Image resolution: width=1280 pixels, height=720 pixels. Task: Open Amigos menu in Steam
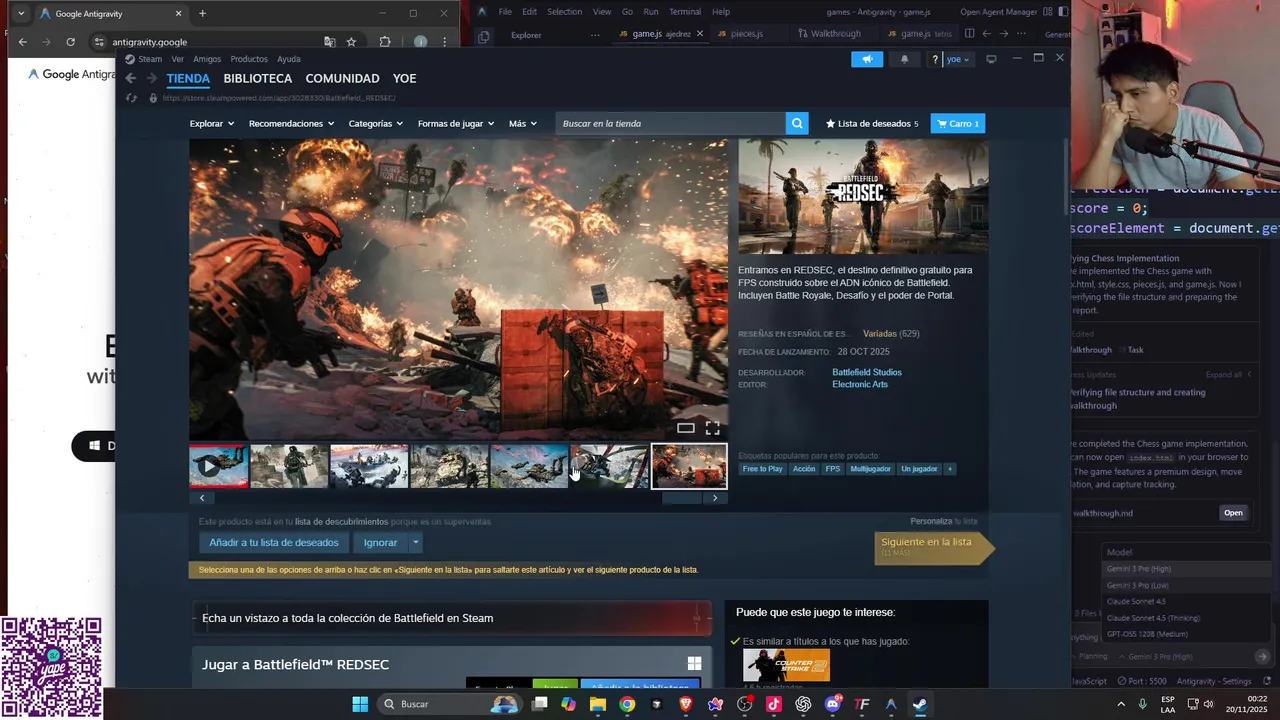[x=207, y=59]
